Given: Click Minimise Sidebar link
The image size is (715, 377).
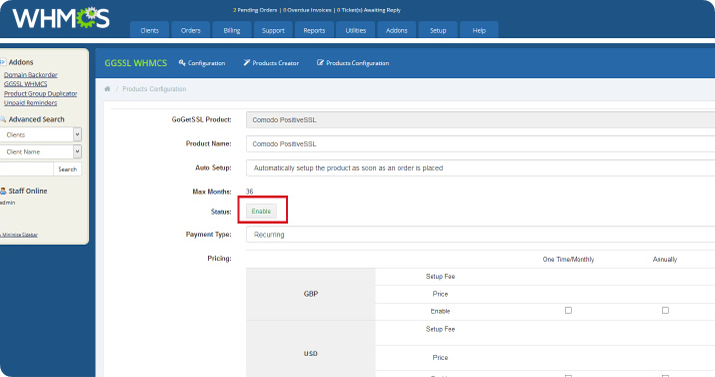Looking at the screenshot, I should (19, 235).
